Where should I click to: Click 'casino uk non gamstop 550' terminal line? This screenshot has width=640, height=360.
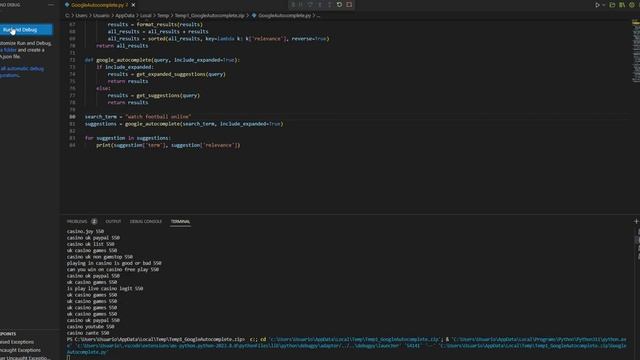(100, 257)
